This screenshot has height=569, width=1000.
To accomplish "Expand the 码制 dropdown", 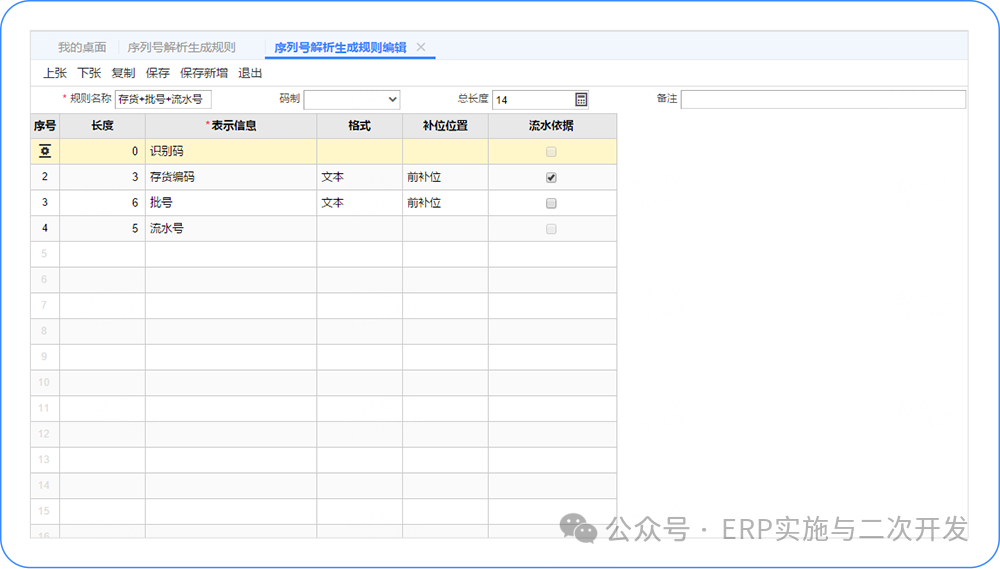I will [x=391, y=100].
